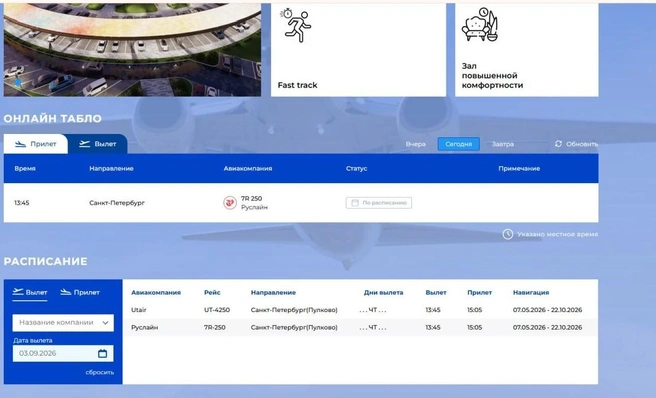This screenshot has height=398, width=656.
Task: Click Санкт-Петербург(Пулково) in the Руслайн schedule row
Action: [x=294, y=328]
